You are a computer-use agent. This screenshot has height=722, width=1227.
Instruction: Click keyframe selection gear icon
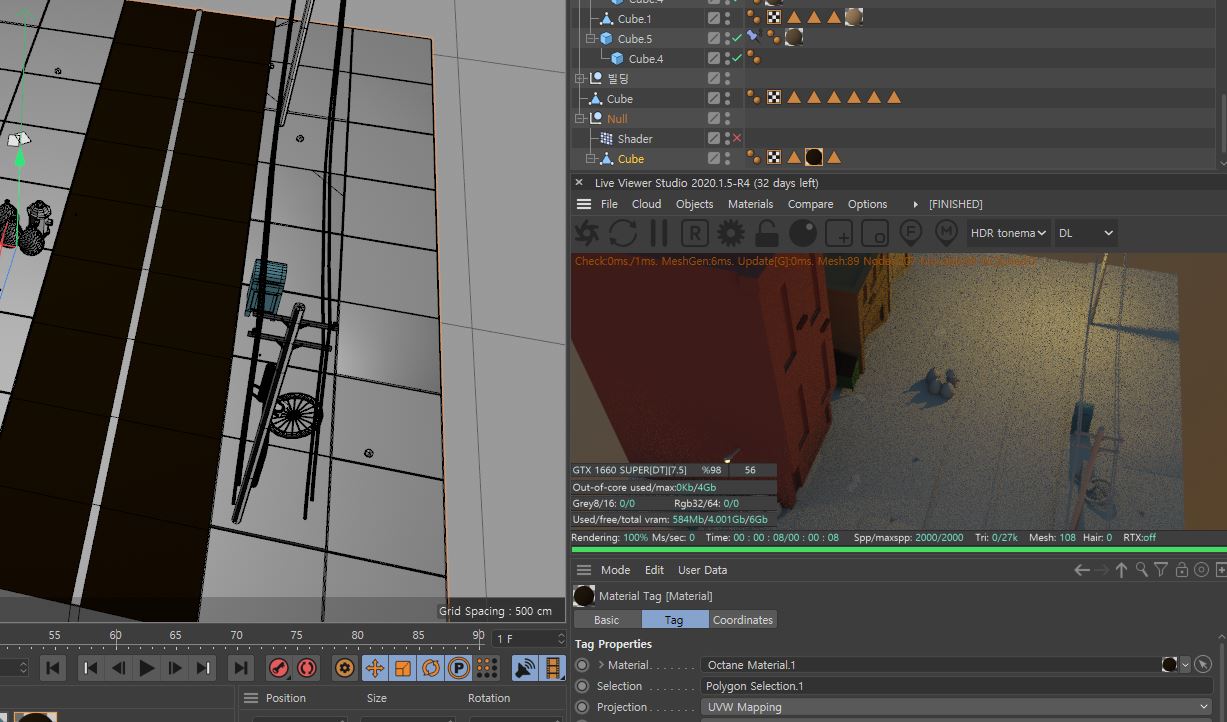[x=345, y=668]
